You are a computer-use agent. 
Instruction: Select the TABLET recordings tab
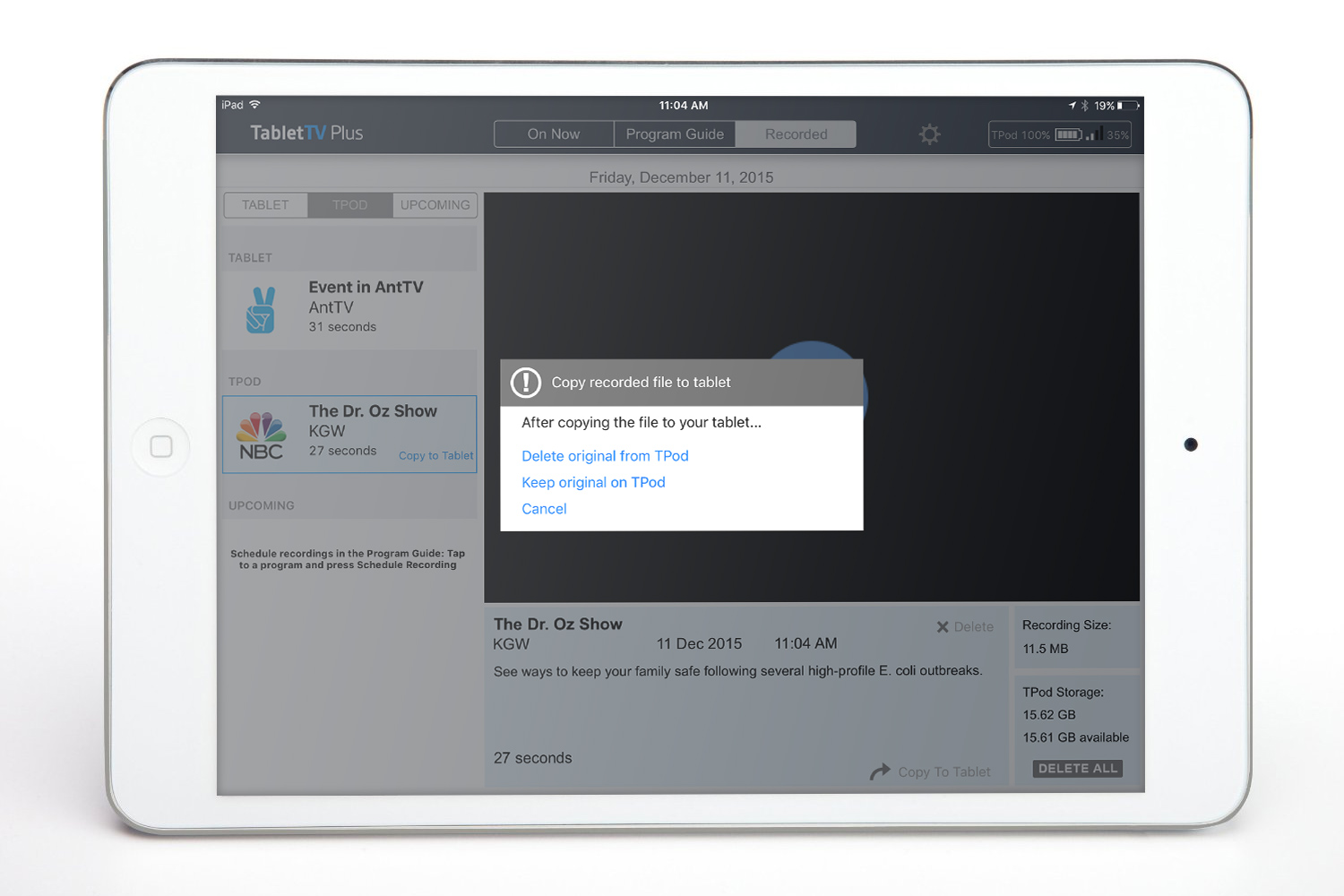(265, 205)
